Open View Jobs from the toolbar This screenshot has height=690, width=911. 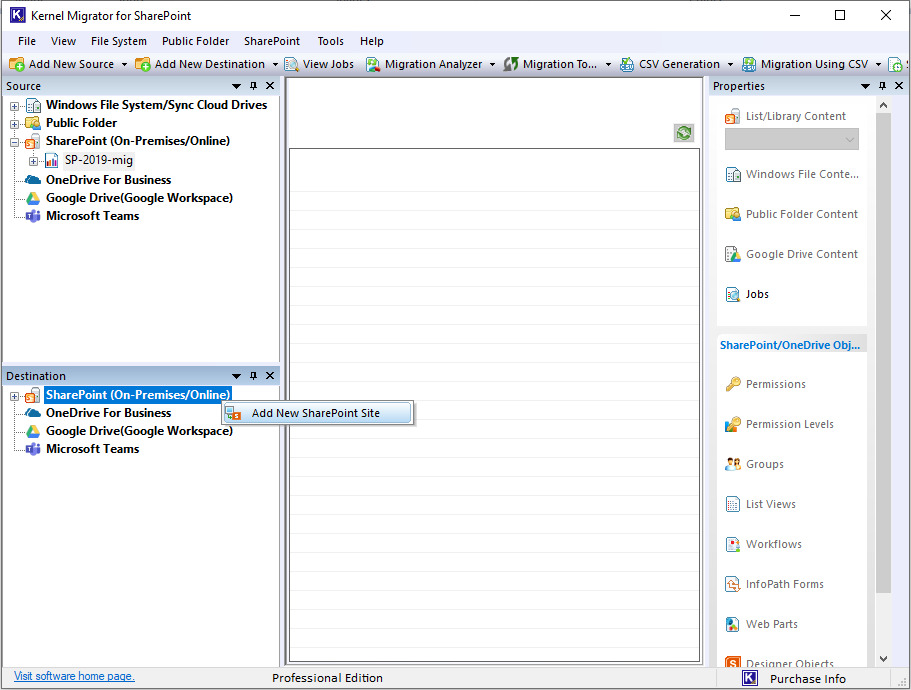point(320,64)
